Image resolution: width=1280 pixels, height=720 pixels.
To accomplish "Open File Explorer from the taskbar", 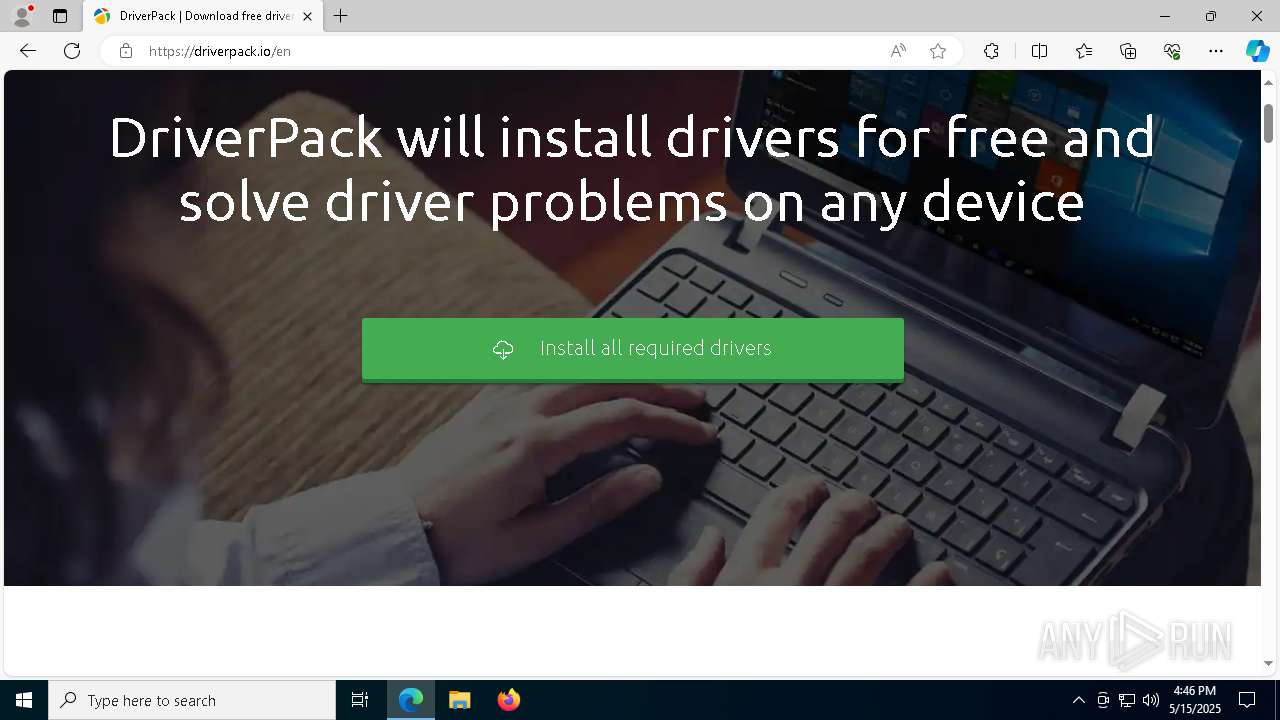I will pyautogui.click(x=460, y=700).
